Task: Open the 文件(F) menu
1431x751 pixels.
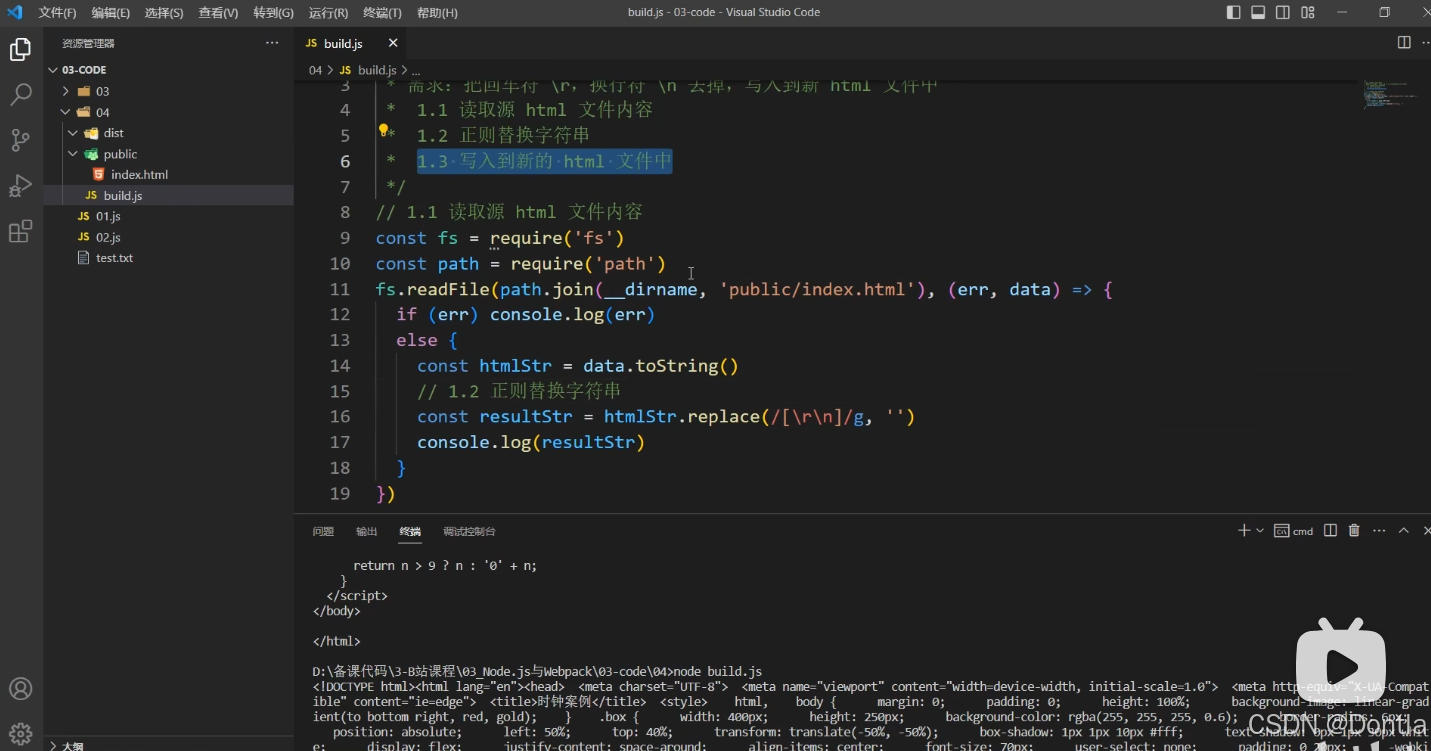Action: [x=57, y=12]
